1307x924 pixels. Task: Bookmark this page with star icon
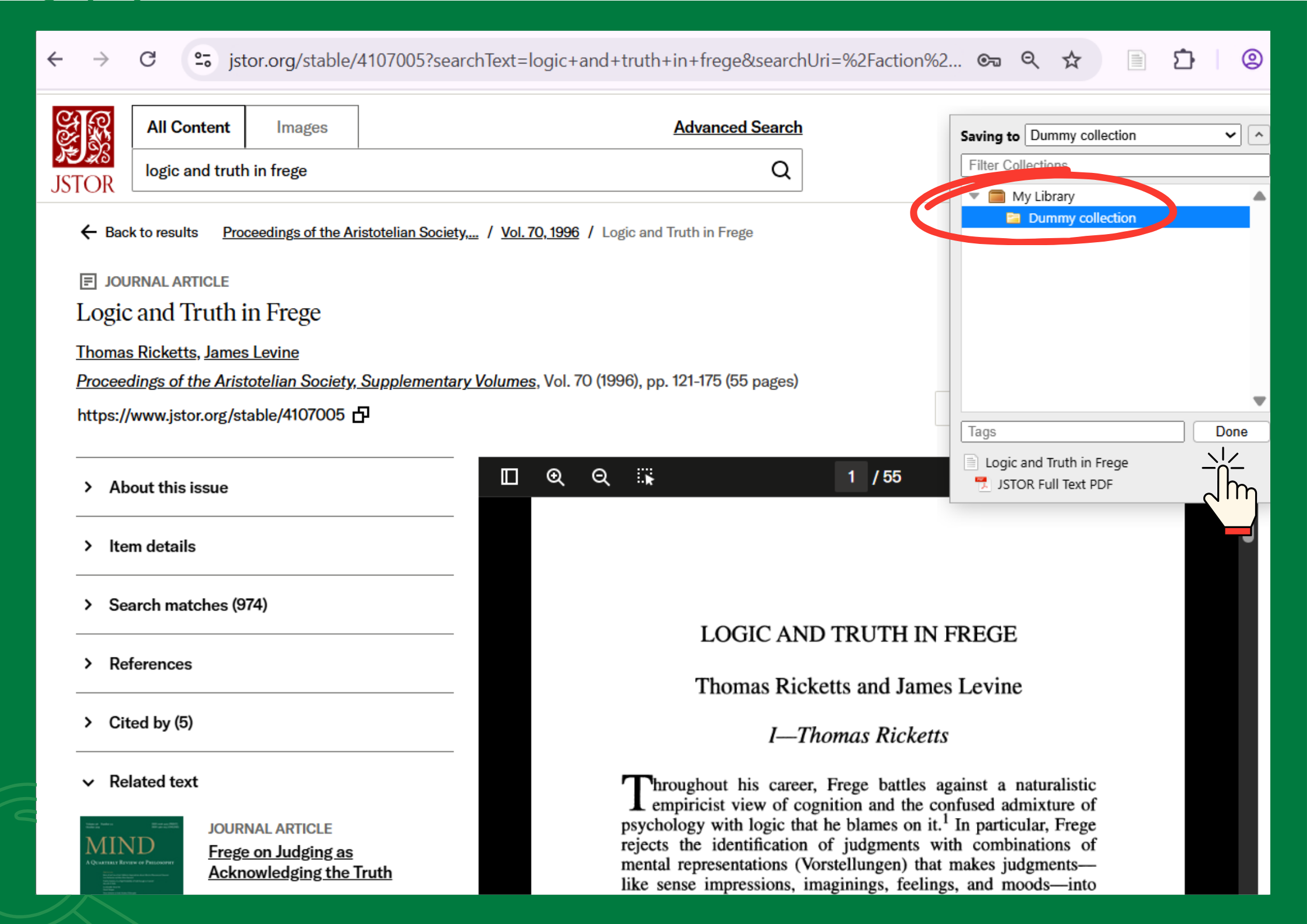(x=1071, y=60)
